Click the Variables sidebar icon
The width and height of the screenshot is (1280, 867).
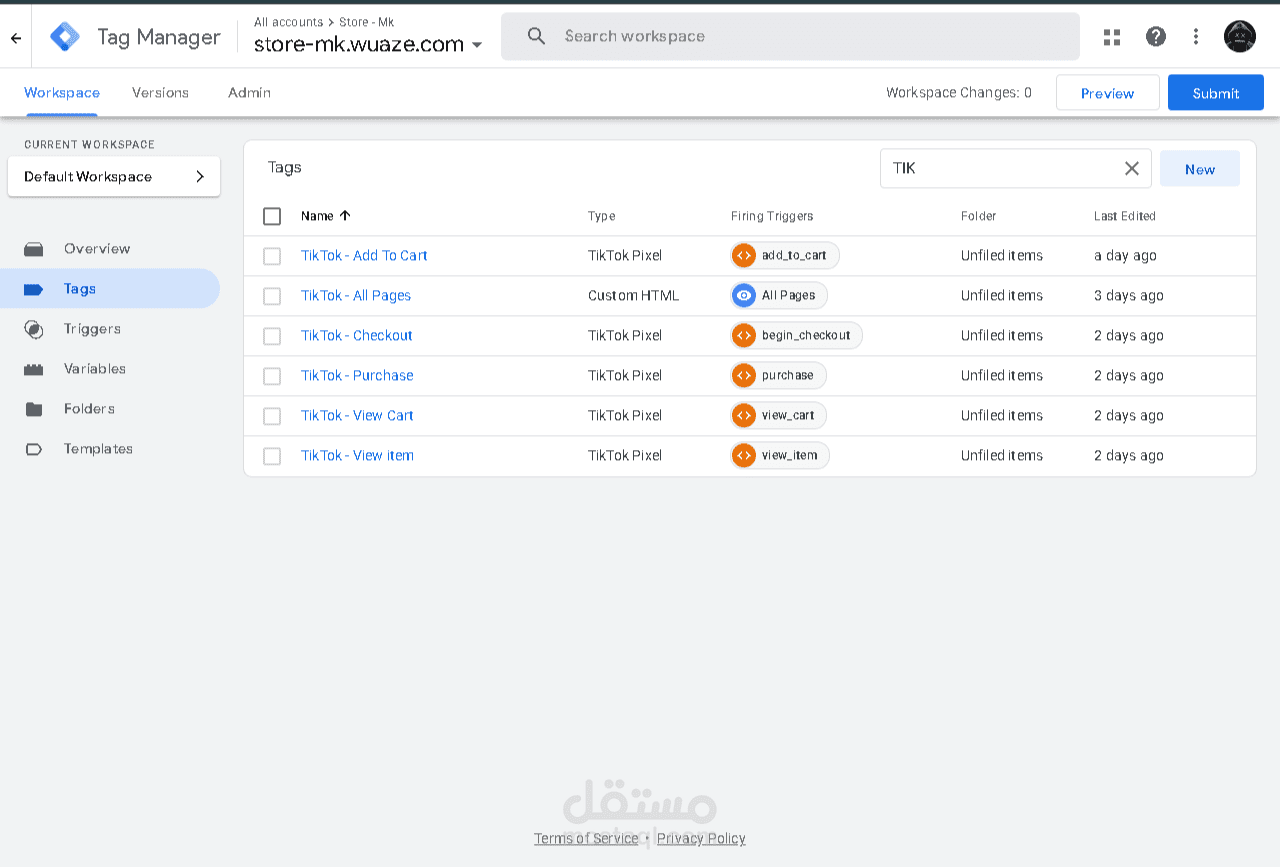[x=34, y=369]
